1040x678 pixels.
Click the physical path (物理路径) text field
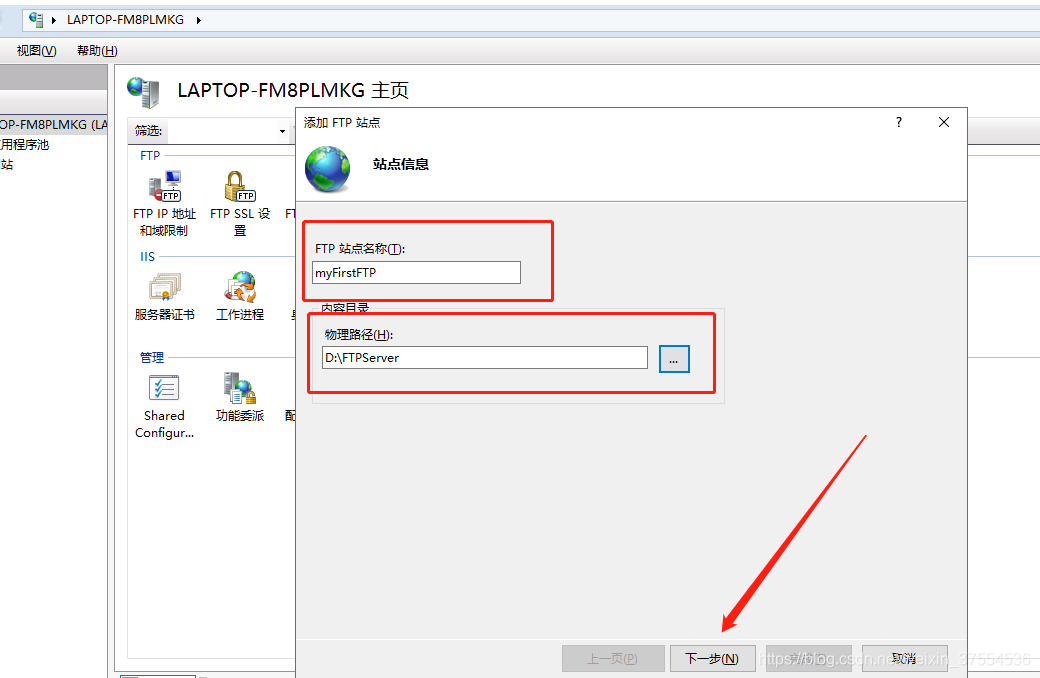coord(484,358)
